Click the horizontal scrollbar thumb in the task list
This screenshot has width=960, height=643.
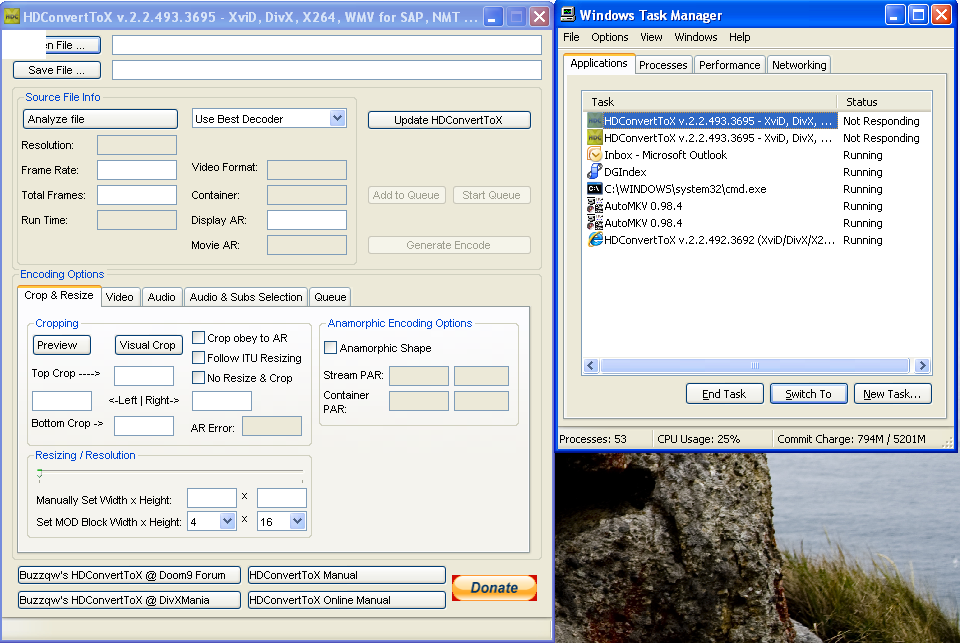tap(755, 366)
